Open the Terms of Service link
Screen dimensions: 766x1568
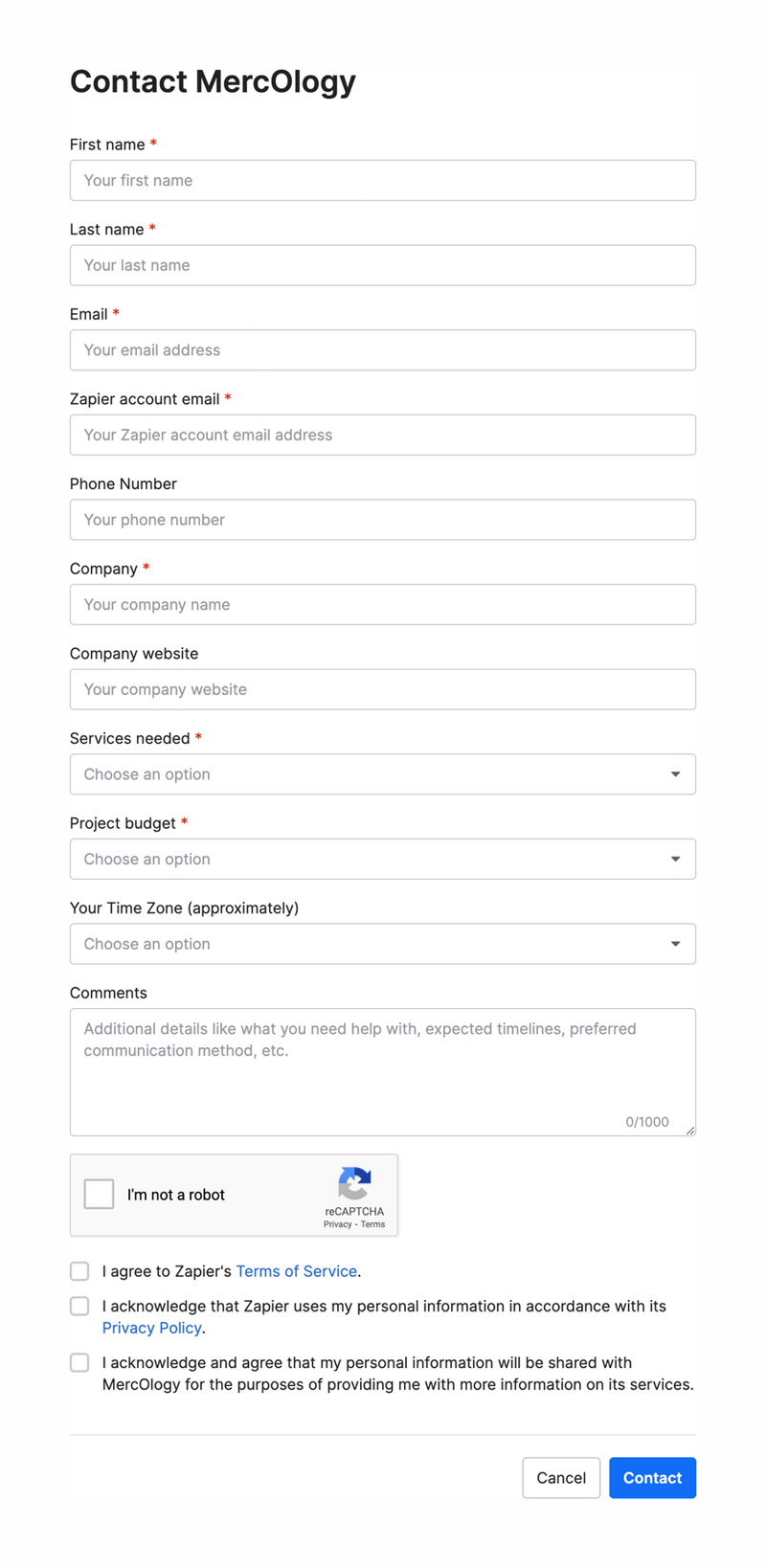click(x=296, y=1271)
